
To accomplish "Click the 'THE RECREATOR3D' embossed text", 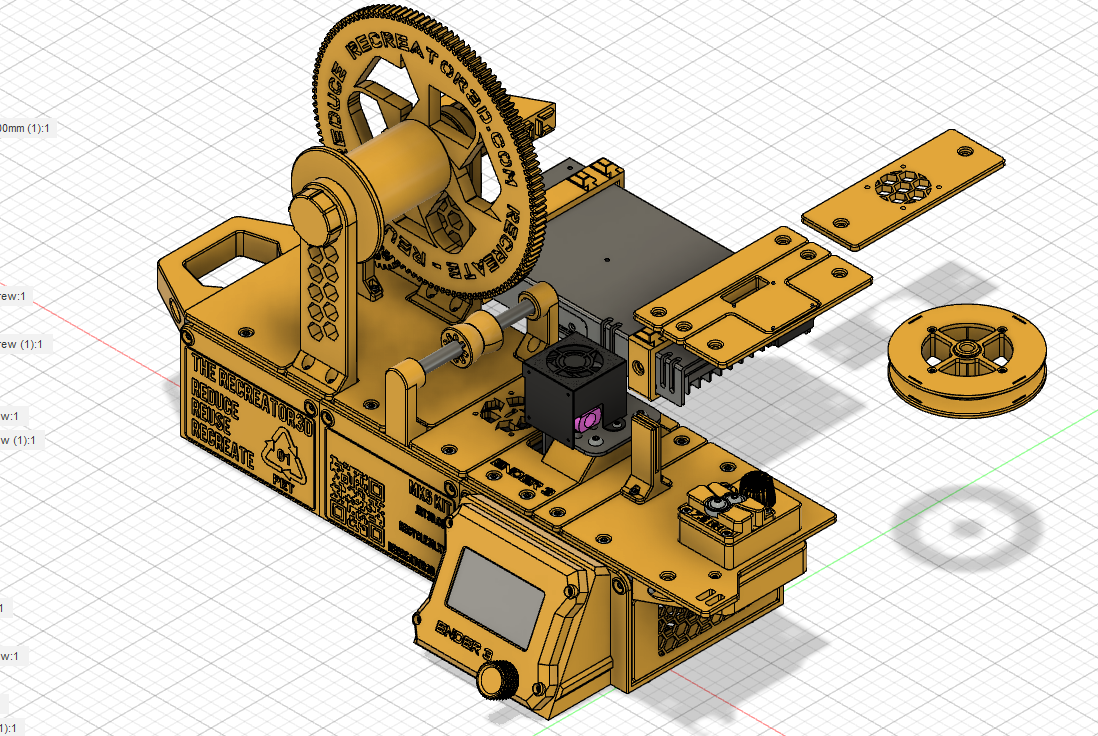I will click(x=252, y=392).
